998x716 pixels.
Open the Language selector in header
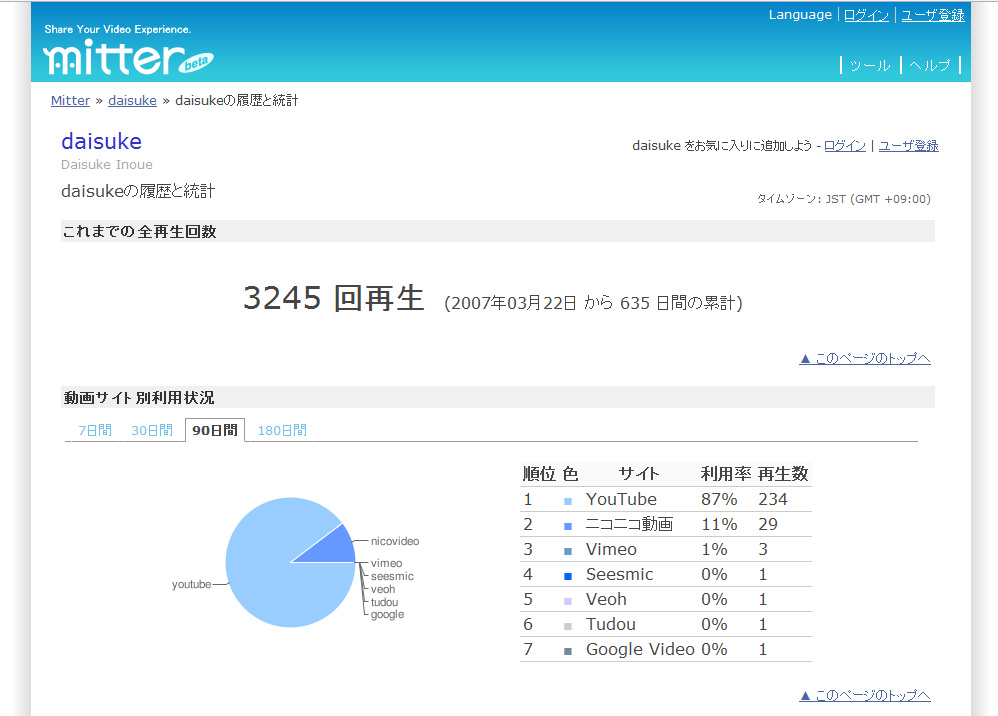799,15
